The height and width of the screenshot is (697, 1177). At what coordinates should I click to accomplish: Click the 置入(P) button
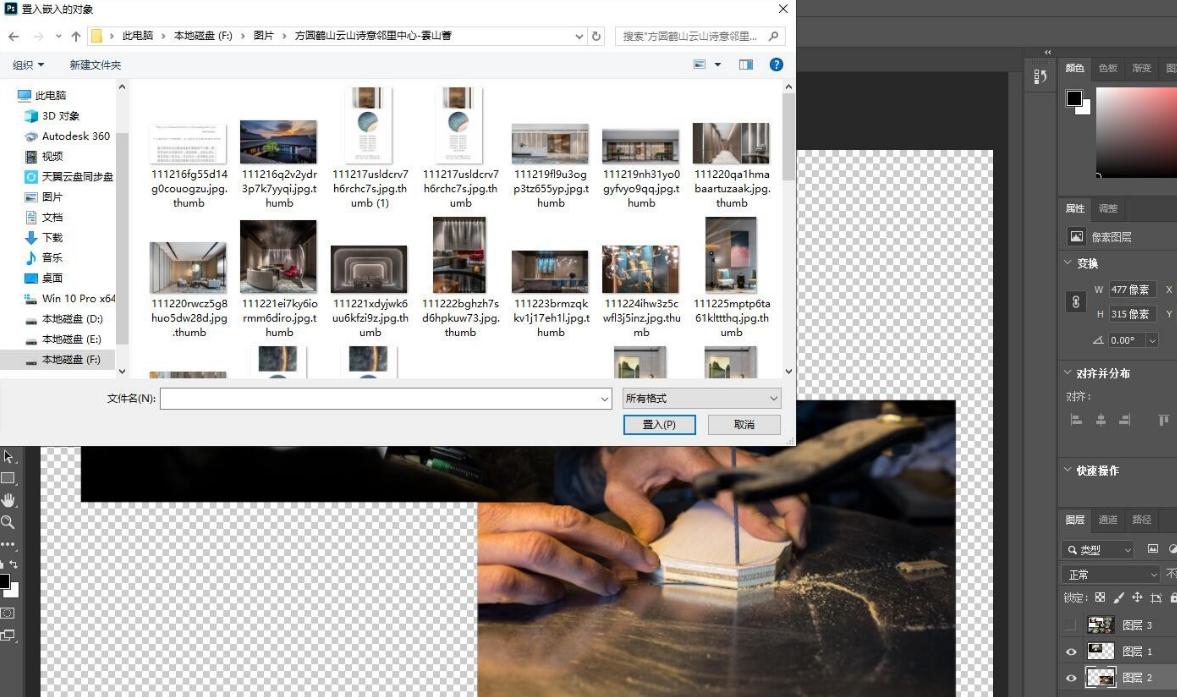tap(660, 424)
